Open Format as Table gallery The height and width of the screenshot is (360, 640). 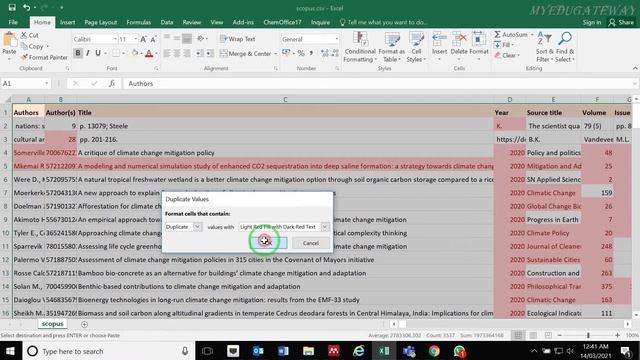pyautogui.click(x=391, y=47)
